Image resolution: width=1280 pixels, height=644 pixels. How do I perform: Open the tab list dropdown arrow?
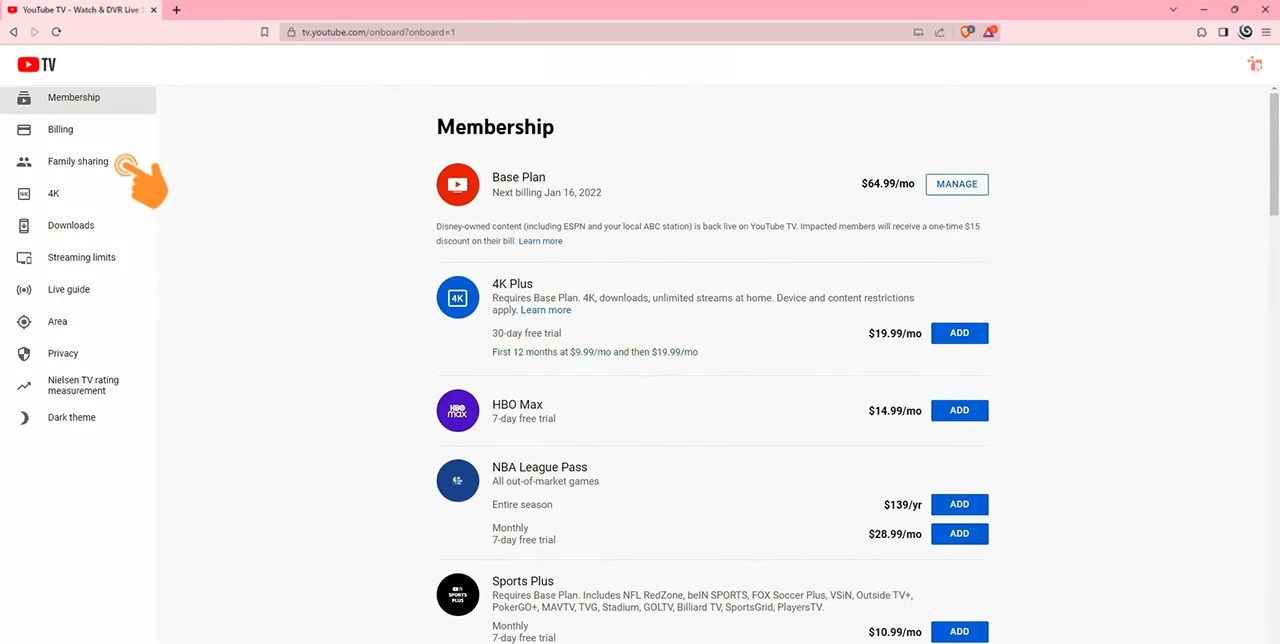(1172, 10)
